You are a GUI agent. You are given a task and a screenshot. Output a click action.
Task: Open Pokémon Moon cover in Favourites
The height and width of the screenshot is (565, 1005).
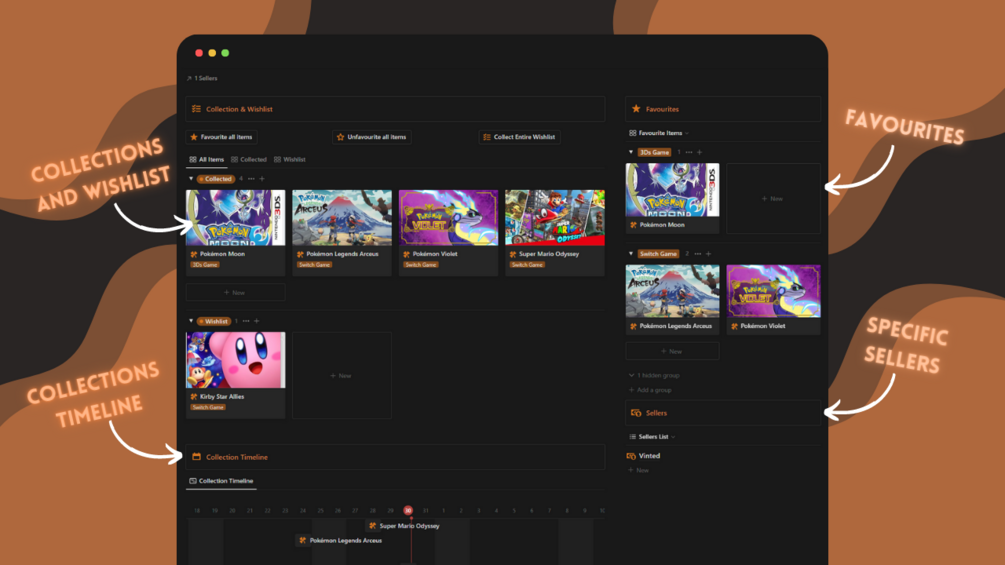(x=672, y=190)
